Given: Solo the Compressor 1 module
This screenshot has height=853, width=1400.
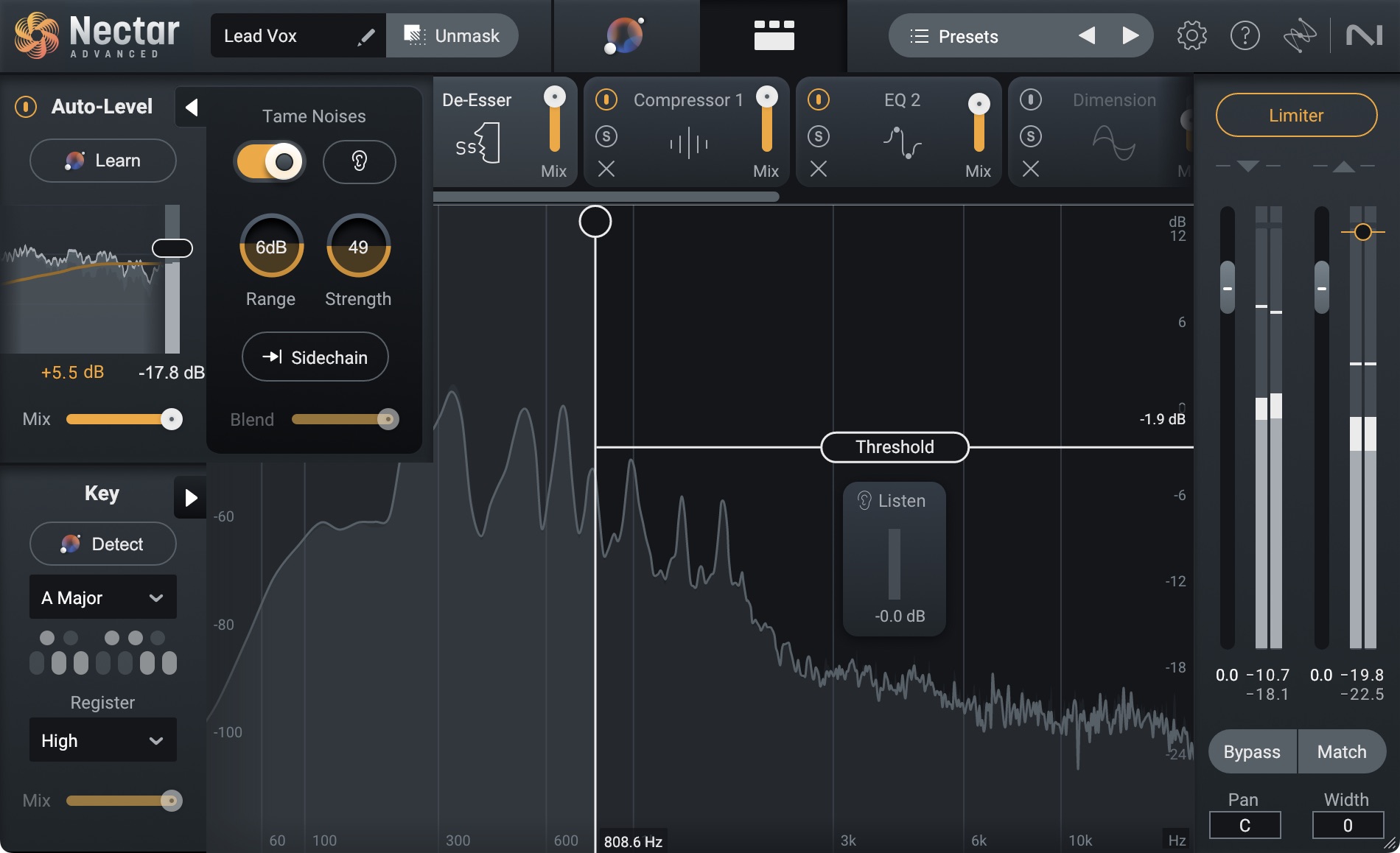Looking at the screenshot, I should pos(606,136).
